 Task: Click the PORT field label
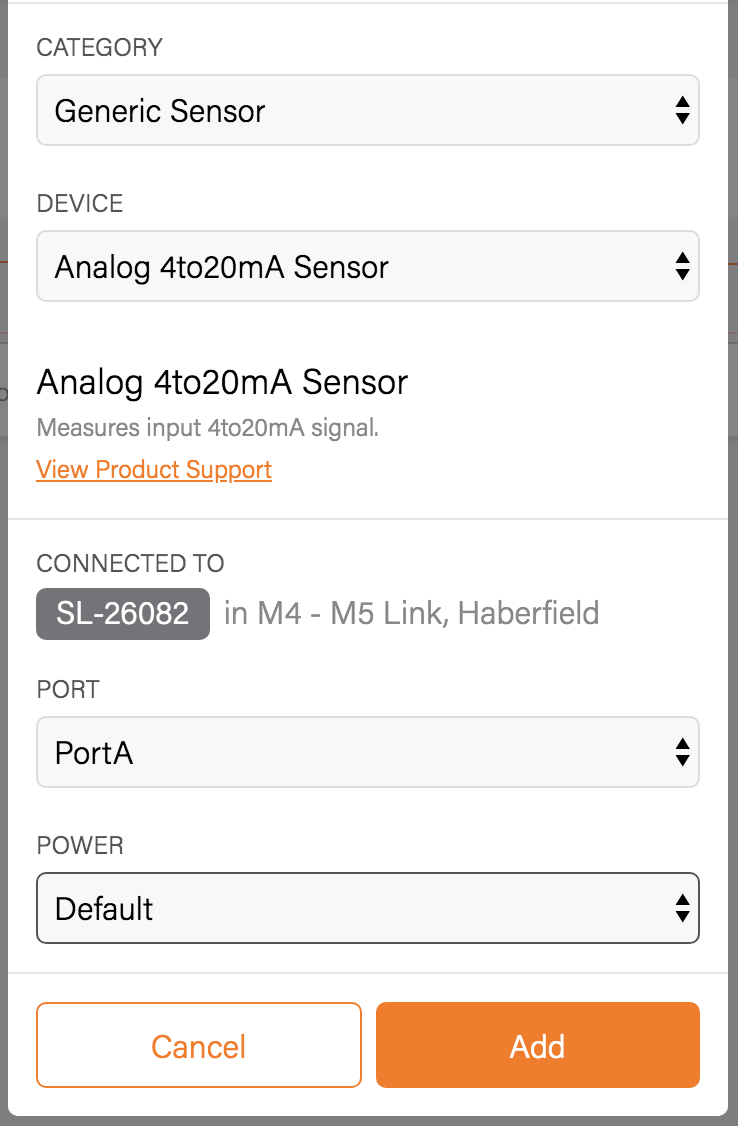click(x=68, y=690)
